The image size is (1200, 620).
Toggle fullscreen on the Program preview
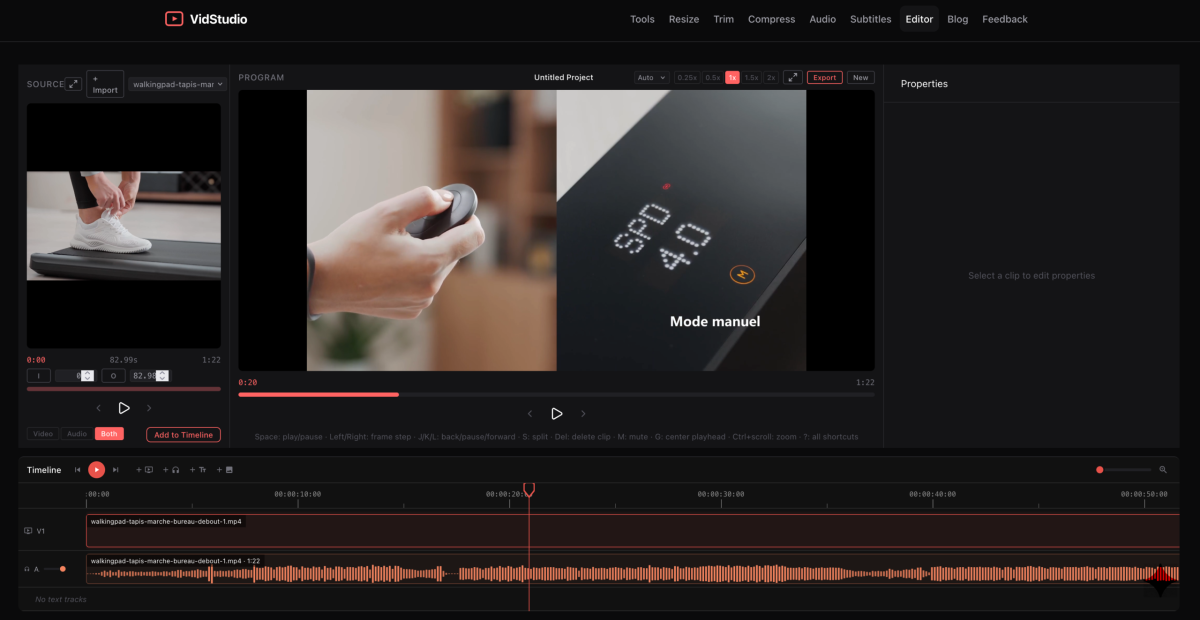pos(792,77)
